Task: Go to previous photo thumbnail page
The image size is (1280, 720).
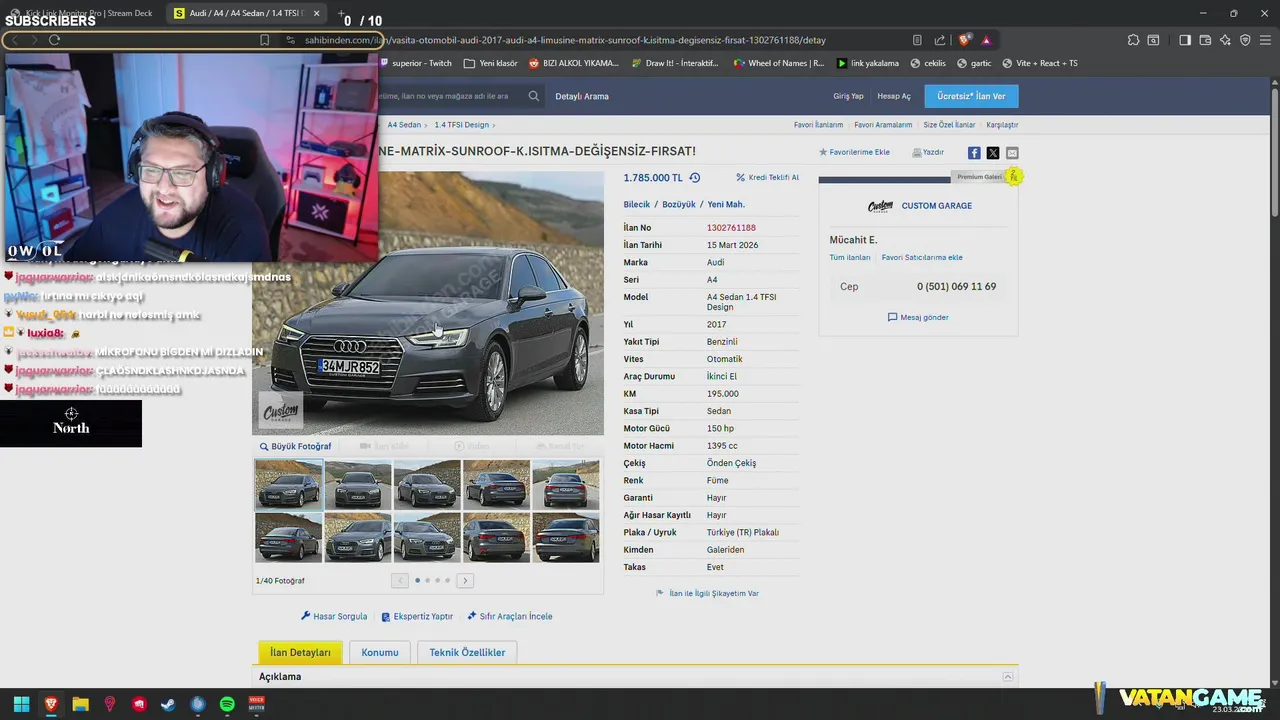Action: click(x=400, y=581)
